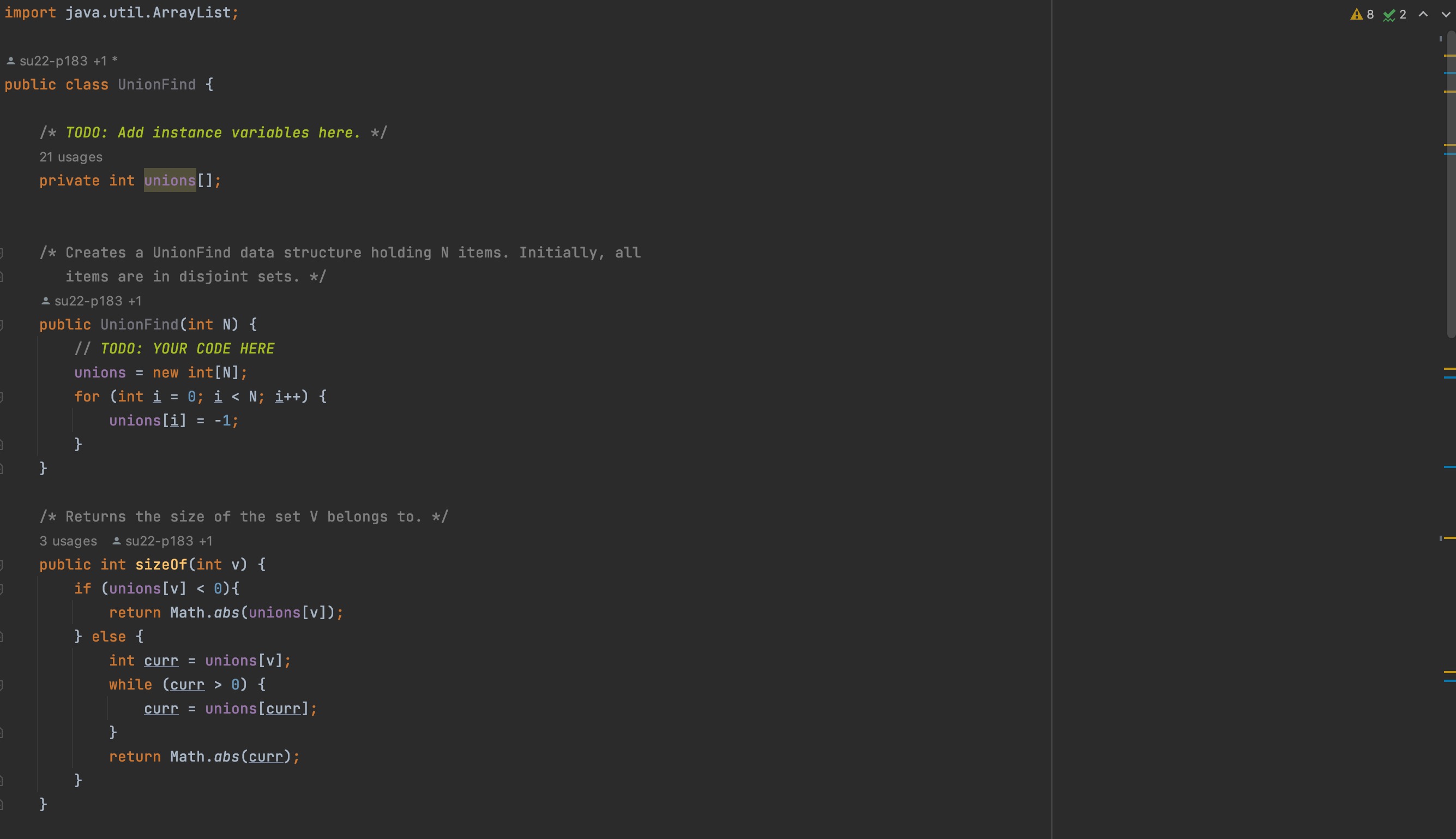This screenshot has width=1456, height=839.
Task: Click the analysis status marker atop scrollbar
Action: [x=1440, y=39]
